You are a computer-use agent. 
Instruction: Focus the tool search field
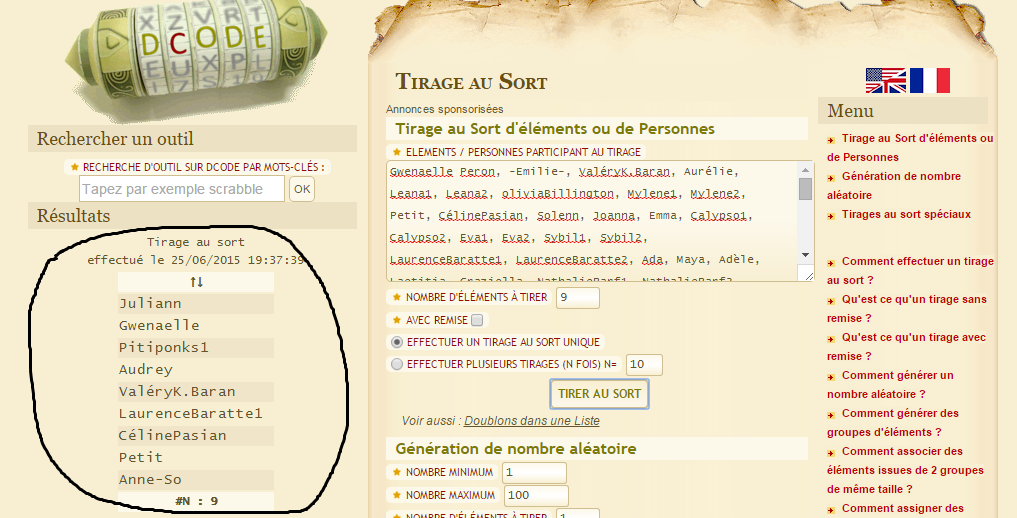coord(182,189)
